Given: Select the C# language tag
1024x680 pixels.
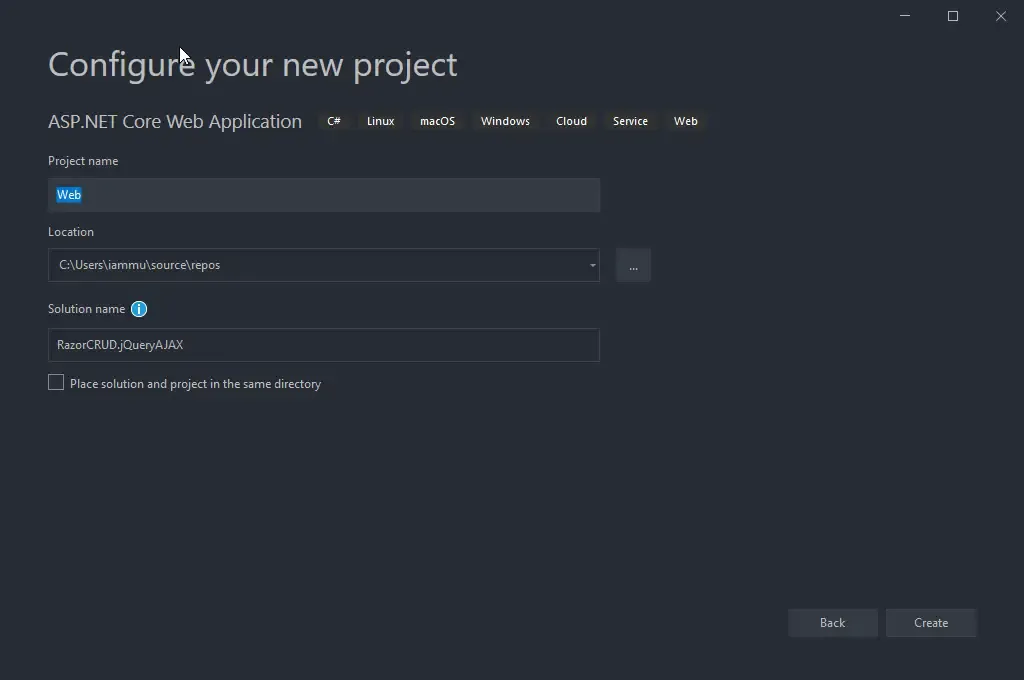Looking at the screenshot, I should (334, 121).
